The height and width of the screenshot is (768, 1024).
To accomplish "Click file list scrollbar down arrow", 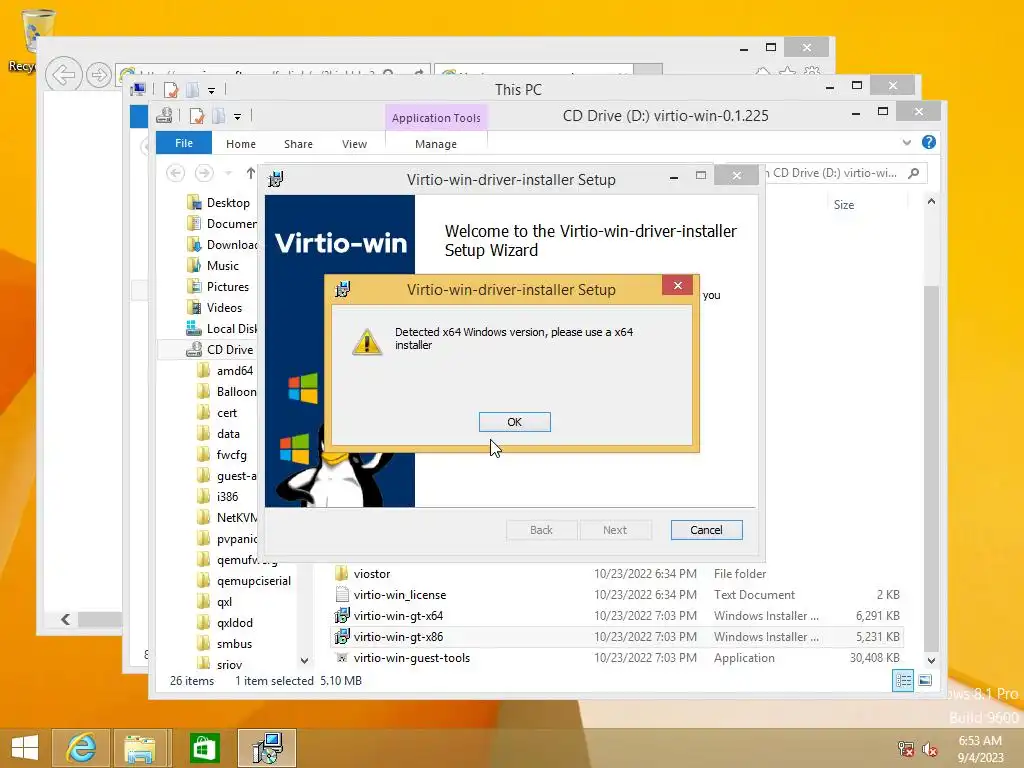I will (931, 660).
